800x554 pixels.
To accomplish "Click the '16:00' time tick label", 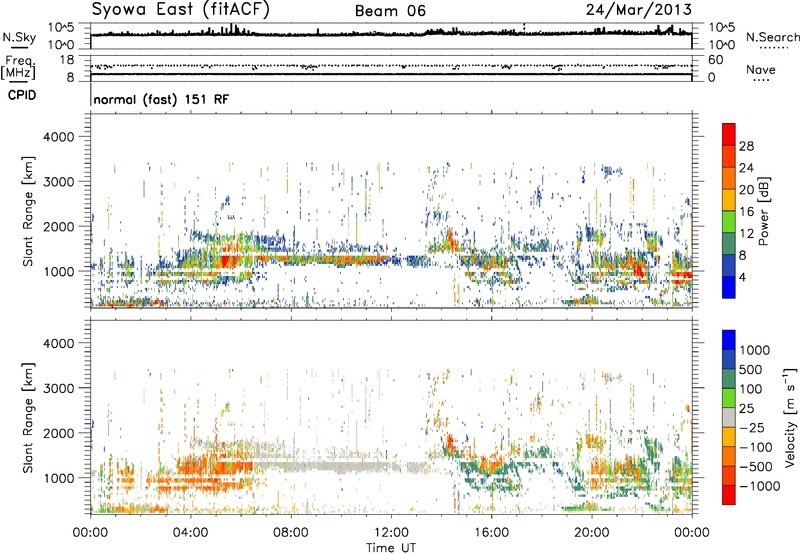I will click(x=491, y=533).
